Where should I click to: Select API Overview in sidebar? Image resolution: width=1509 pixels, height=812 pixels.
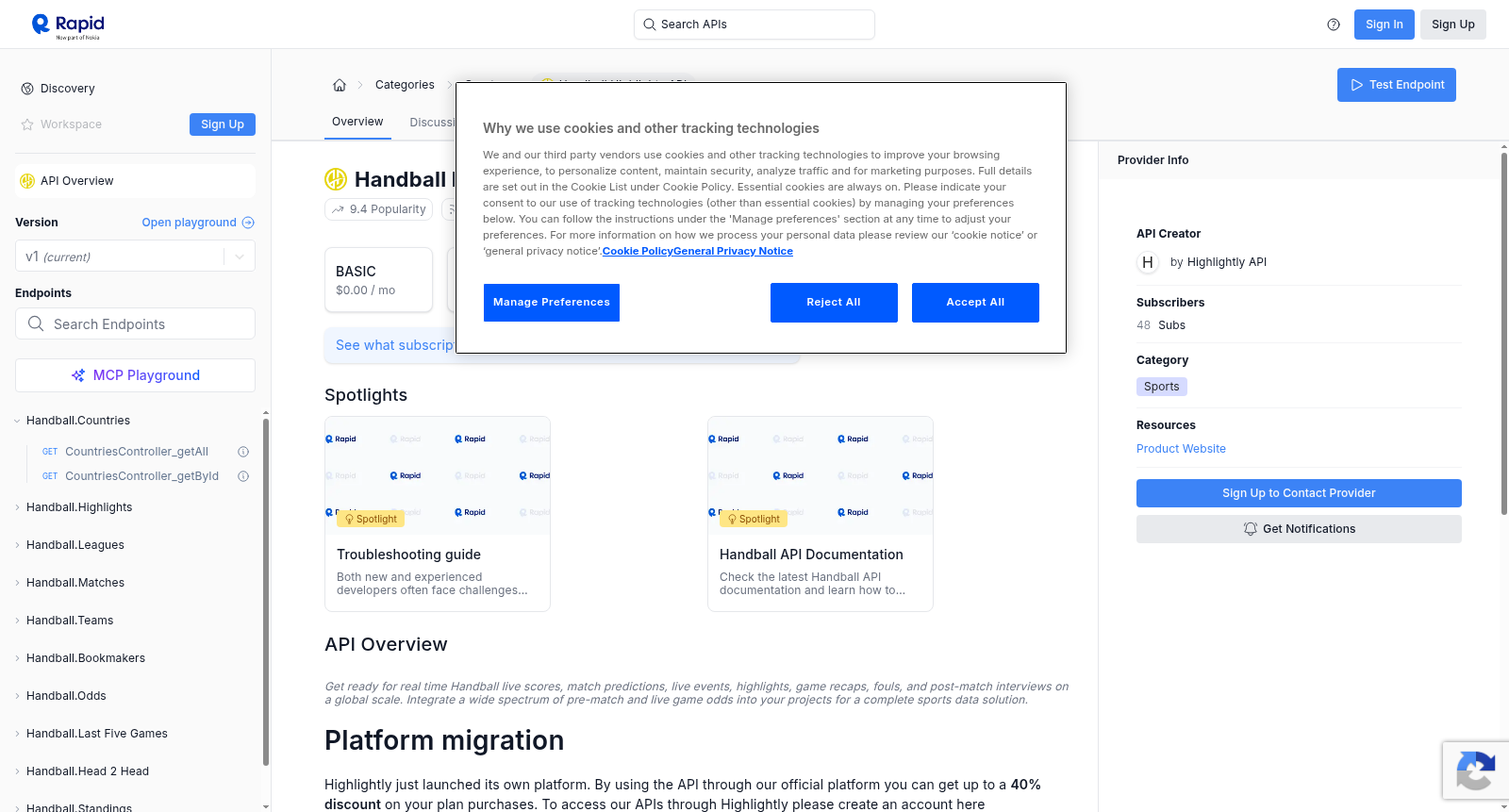(x=135, y=181)
